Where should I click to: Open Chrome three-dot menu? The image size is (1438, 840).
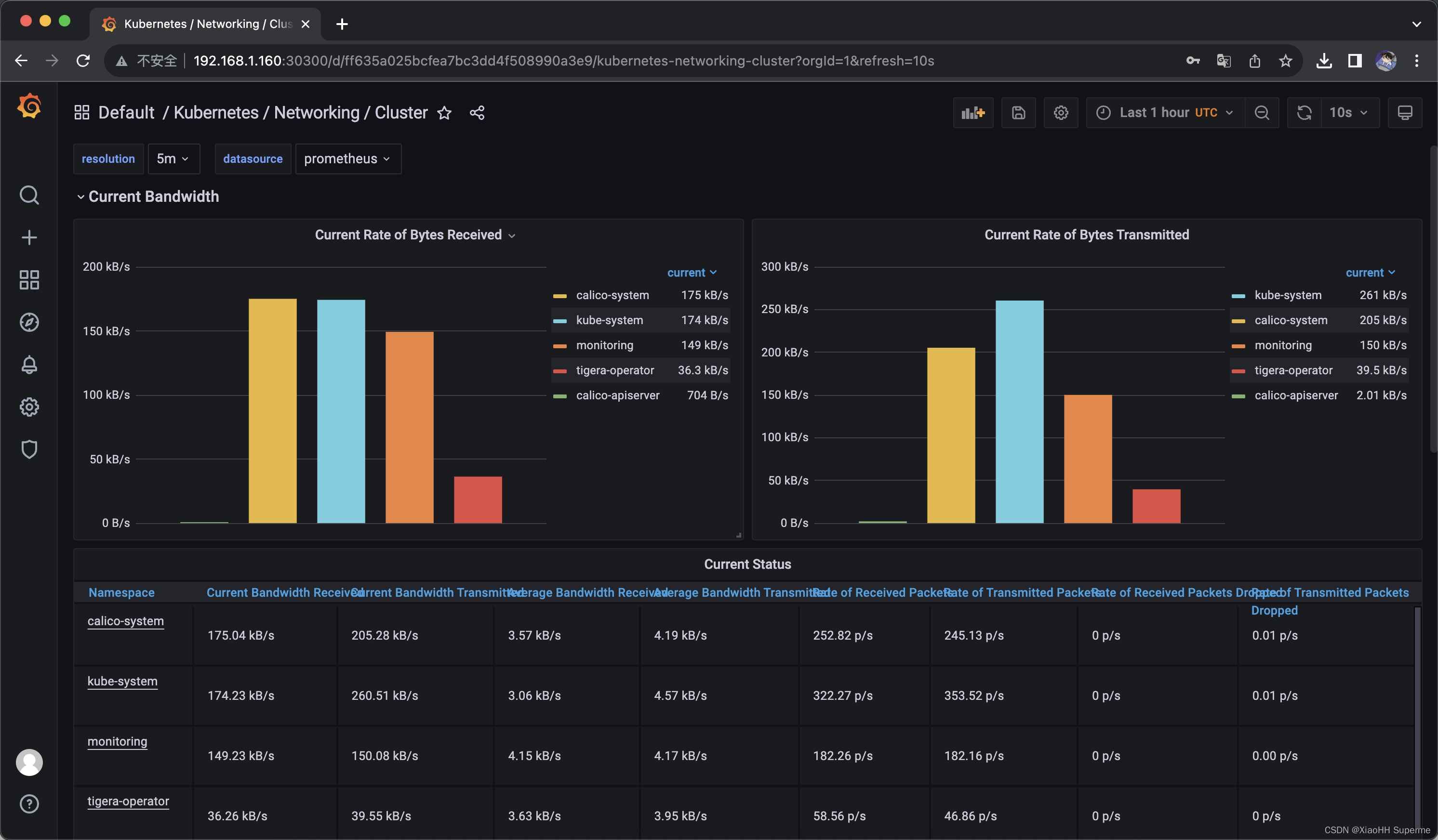pos(1416,61)
